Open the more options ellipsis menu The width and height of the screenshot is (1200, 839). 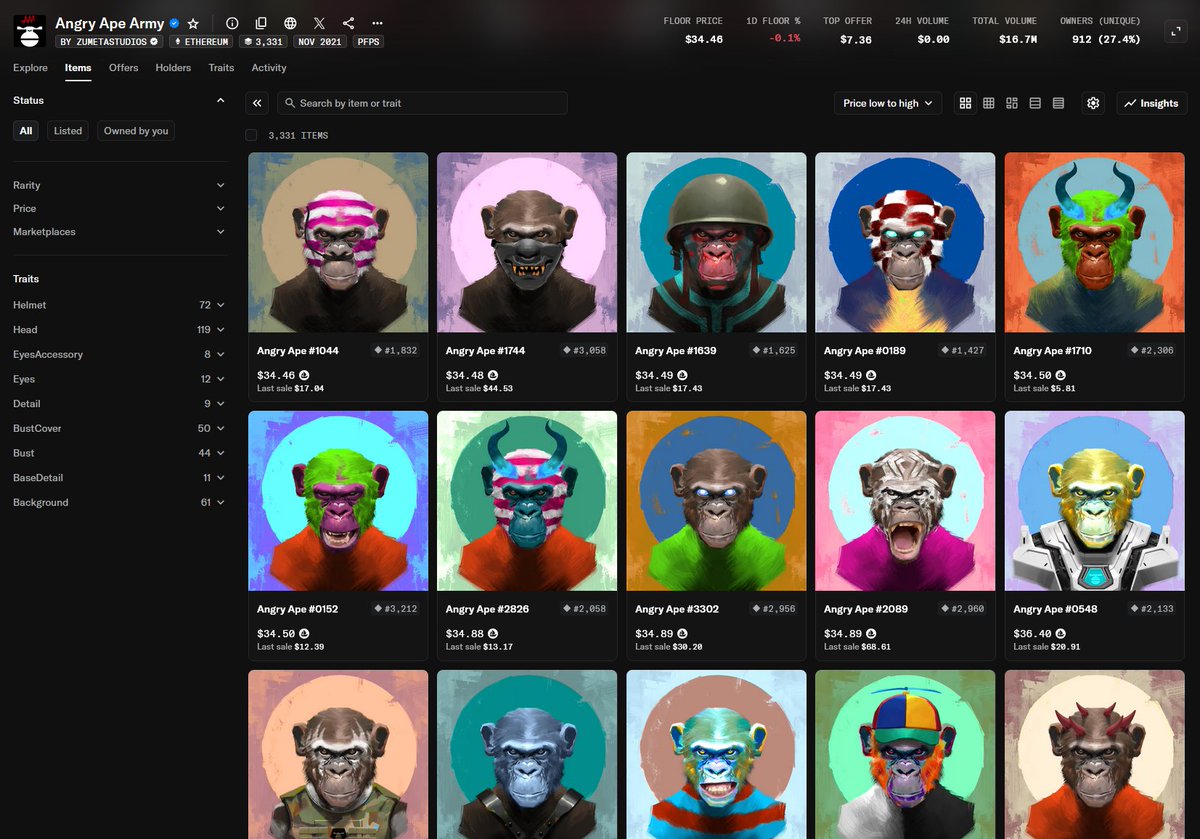(377, 23)
